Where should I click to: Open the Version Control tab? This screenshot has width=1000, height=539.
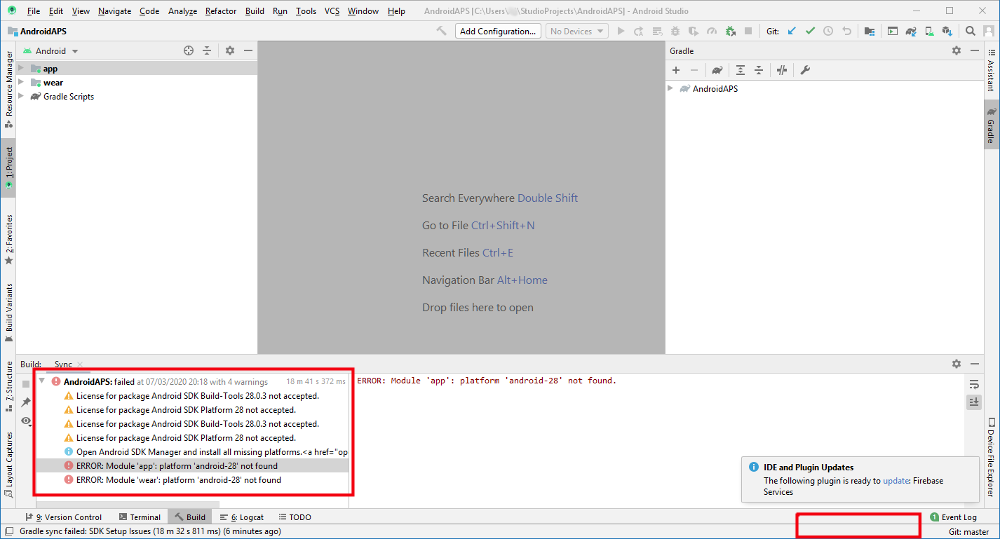pyautogui.click(x=63, y=517)
